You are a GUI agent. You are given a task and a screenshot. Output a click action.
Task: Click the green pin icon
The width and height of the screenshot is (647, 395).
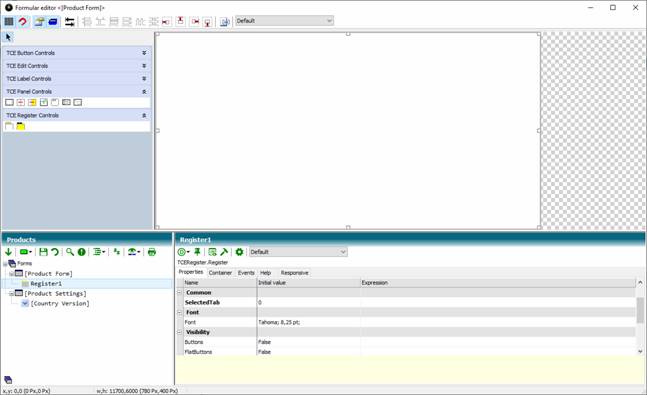pos(197,252)
